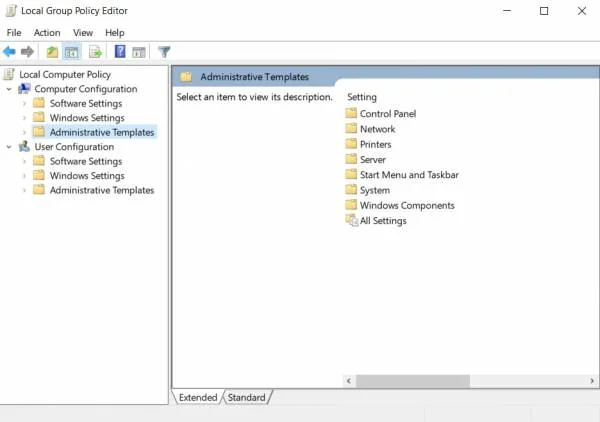Viewport: 600px width, 422px height.
Task: Click folder icon beside Start Menu and Taskbar
Action: 351,174
